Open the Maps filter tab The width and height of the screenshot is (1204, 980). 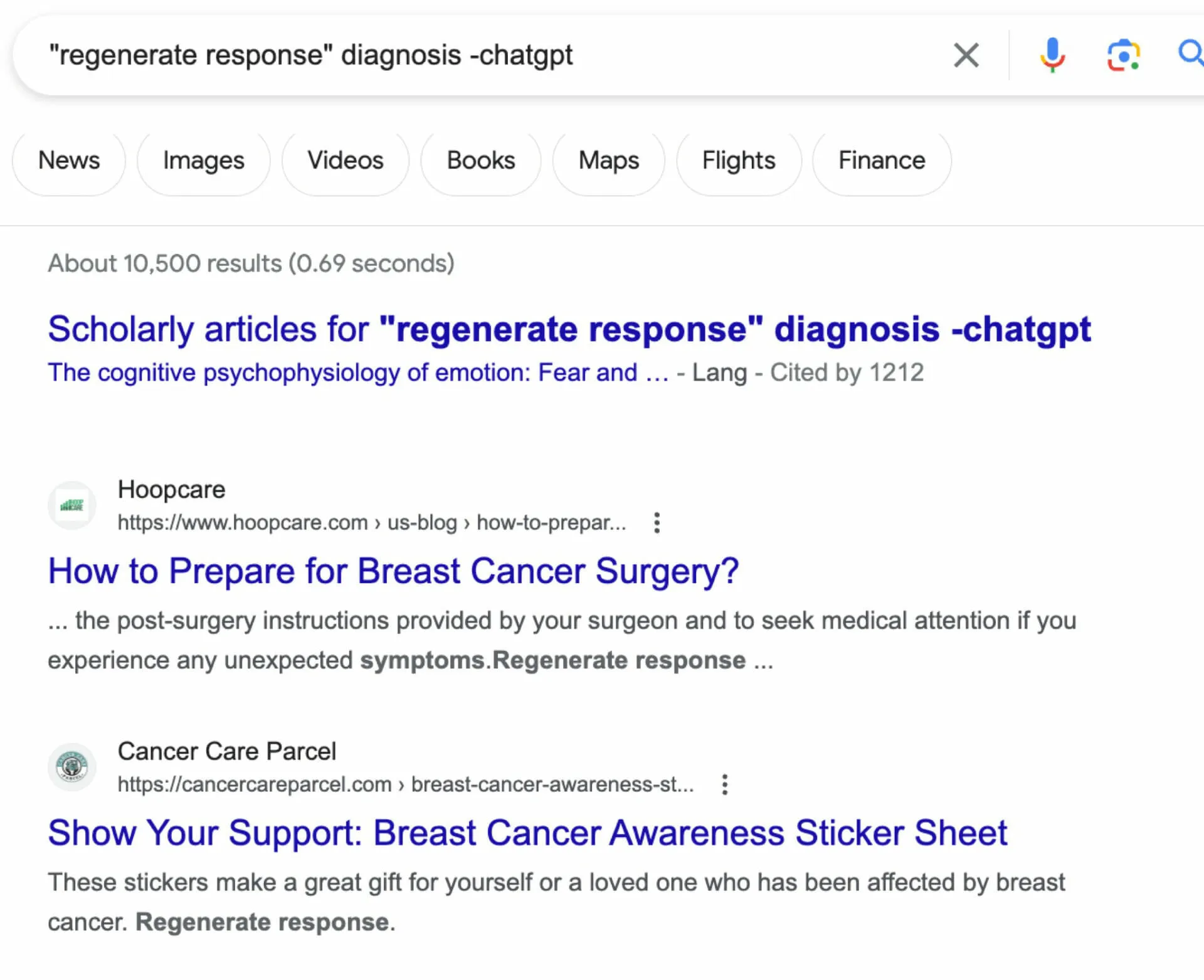pos(609,161)
